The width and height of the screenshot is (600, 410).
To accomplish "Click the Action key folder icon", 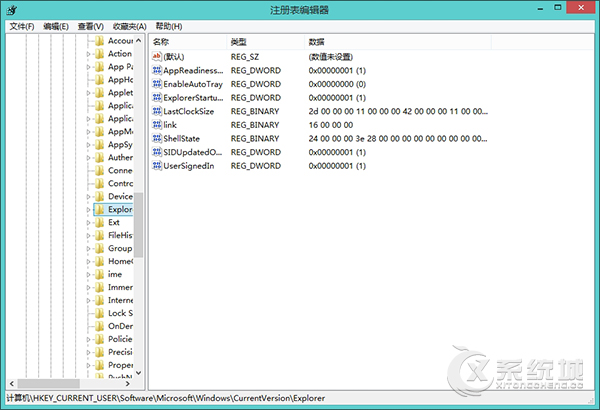I will point(99,54).
